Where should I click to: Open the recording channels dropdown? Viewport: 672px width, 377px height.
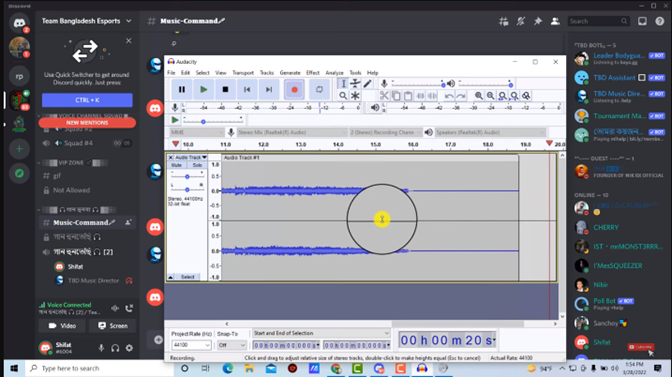pos(386,132)
